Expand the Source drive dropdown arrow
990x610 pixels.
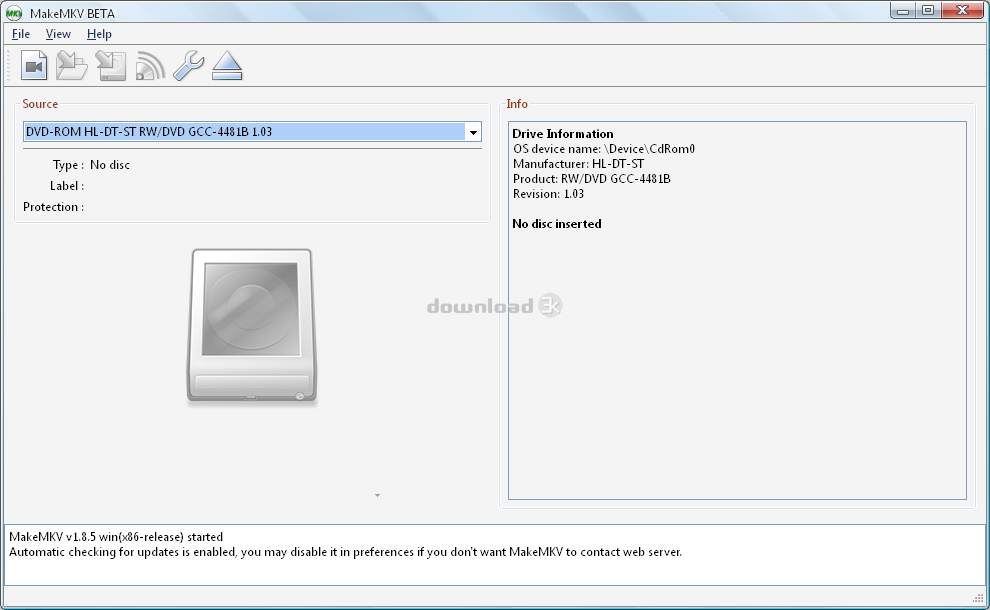(473, 132)
